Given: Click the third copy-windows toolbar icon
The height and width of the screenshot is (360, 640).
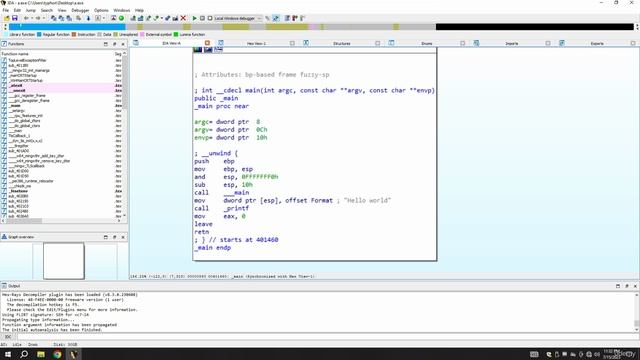Looking at the screenshot, I should (x=69, y=18).
